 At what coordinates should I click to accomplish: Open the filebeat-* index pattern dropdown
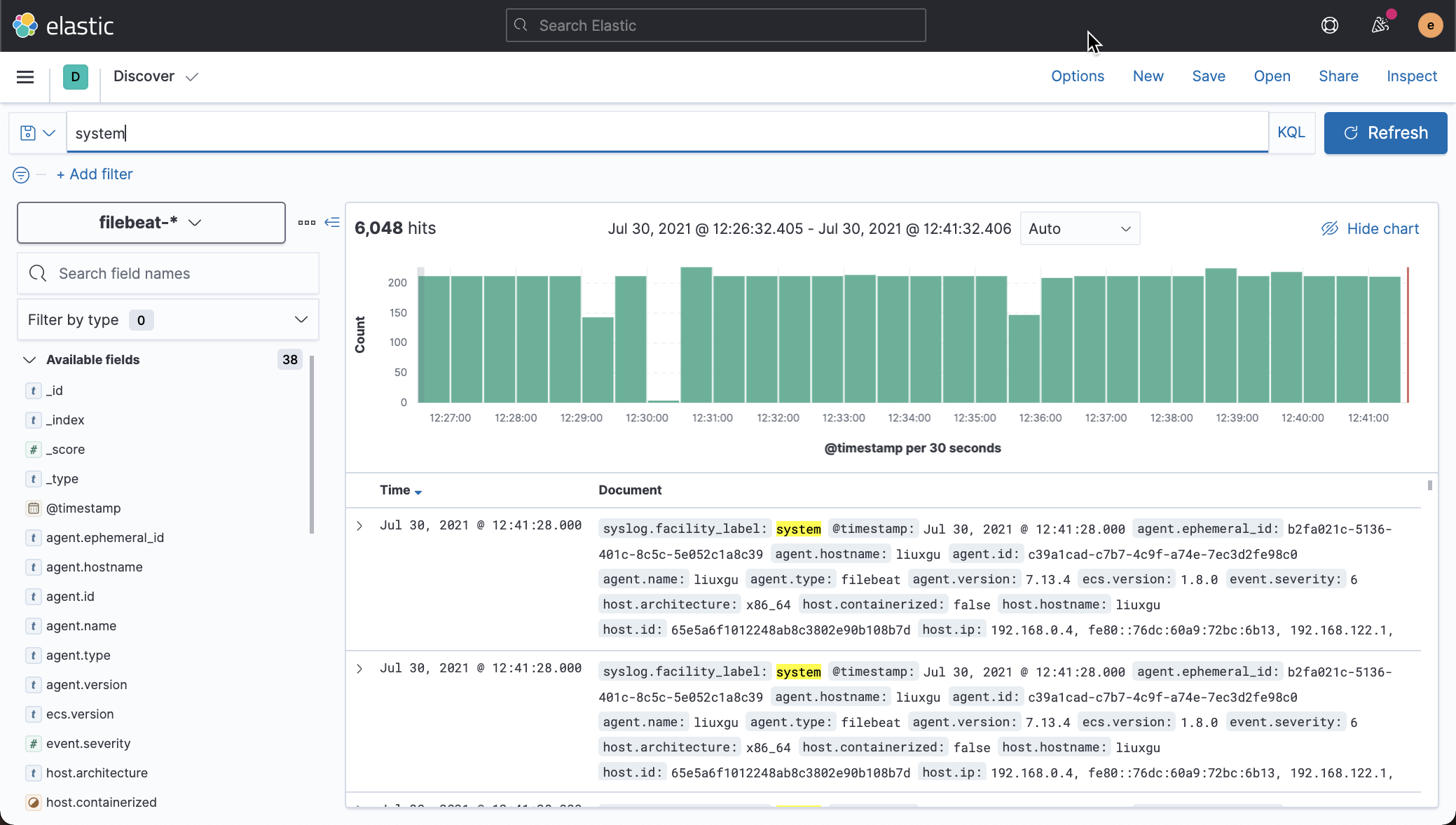coord(151,223)
